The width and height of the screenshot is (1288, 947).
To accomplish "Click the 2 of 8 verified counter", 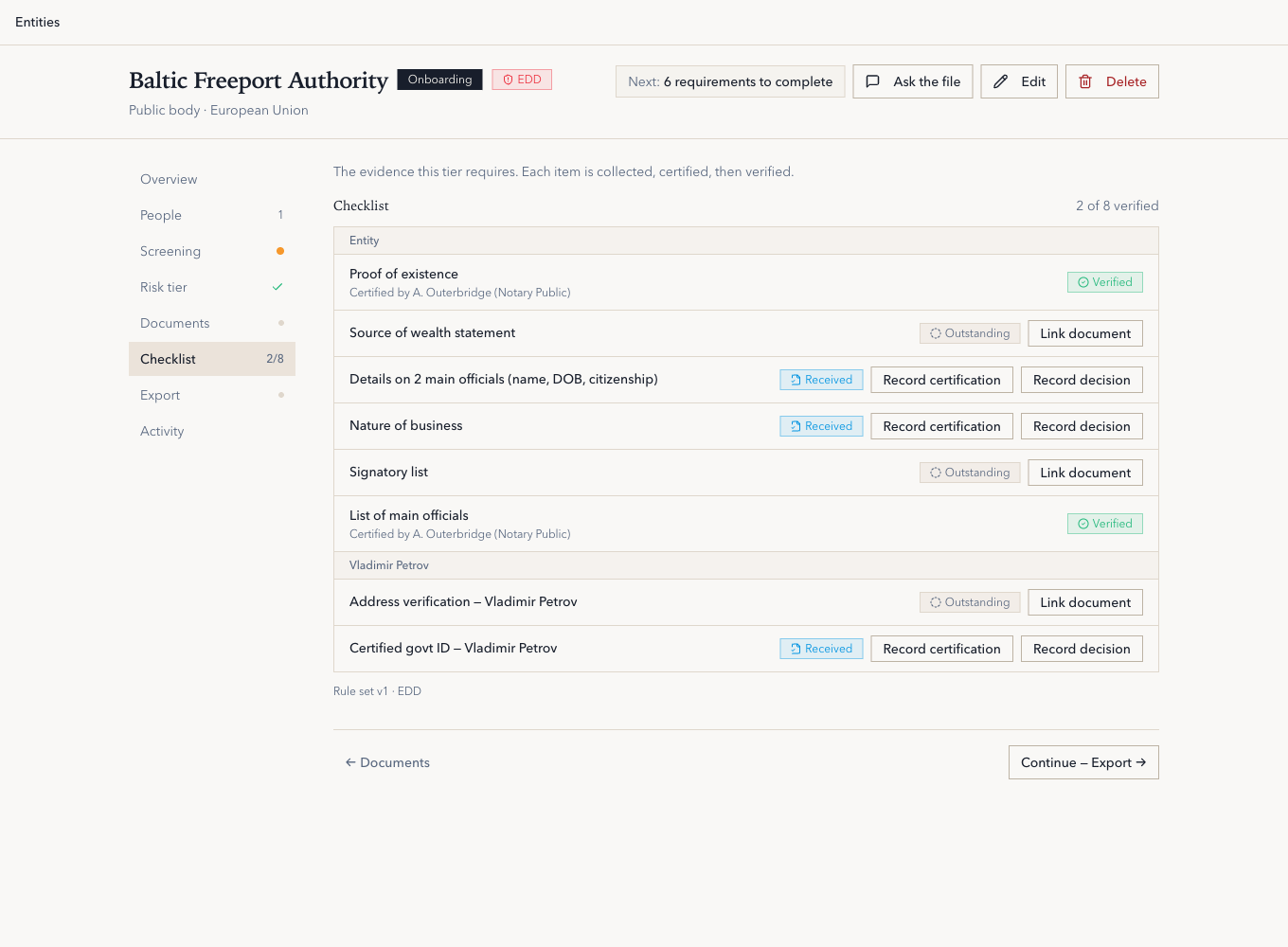I will coord(1117,205).
